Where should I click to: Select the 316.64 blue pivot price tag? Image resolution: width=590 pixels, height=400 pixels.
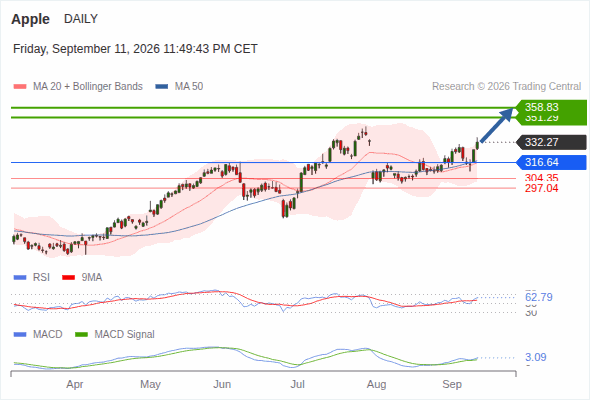pyautogui.click(x=551, y=162)
